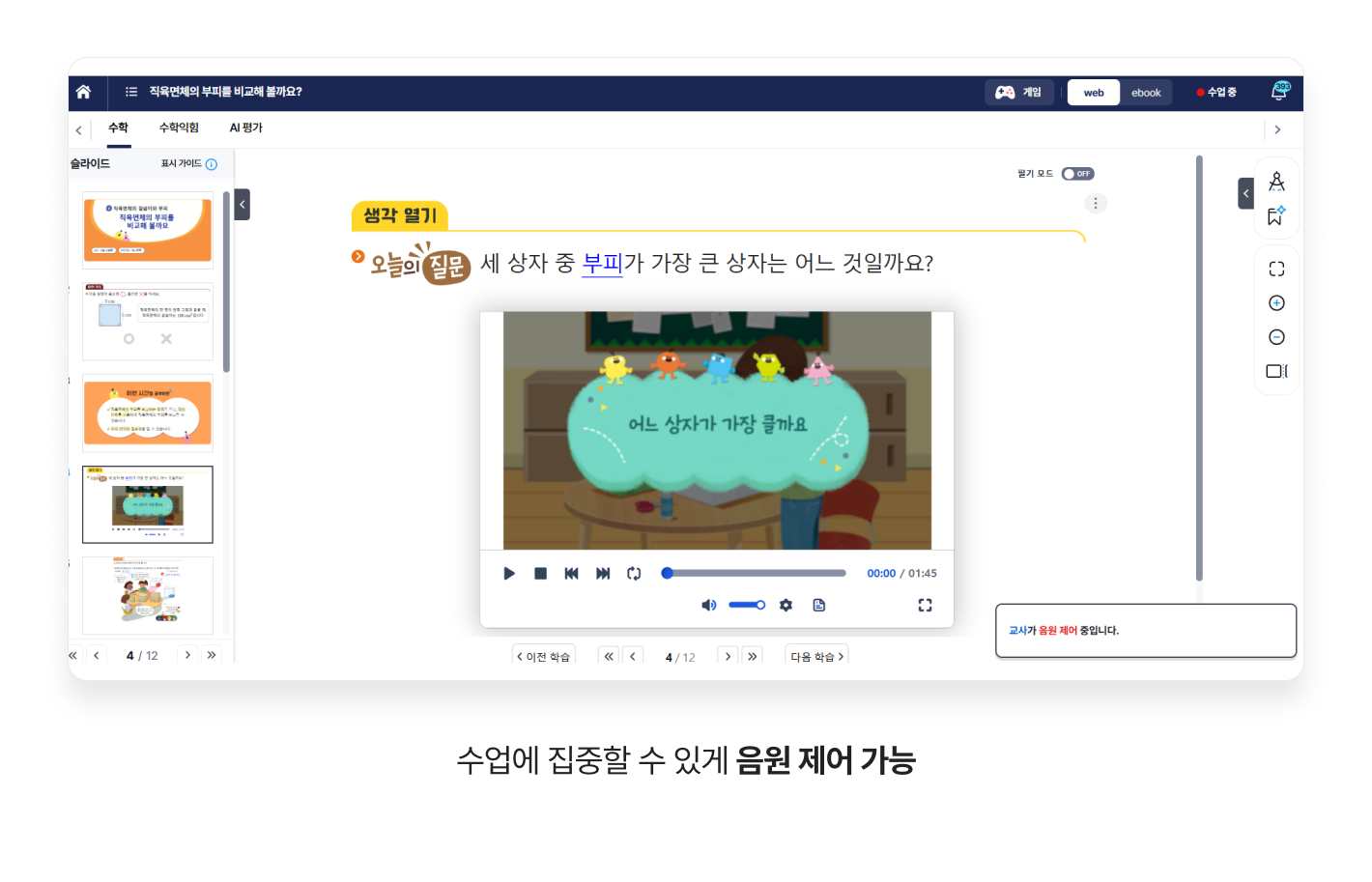Screen dimensions: 1372x882
Task: Click the video player settings gear
Action: point(786,605)
